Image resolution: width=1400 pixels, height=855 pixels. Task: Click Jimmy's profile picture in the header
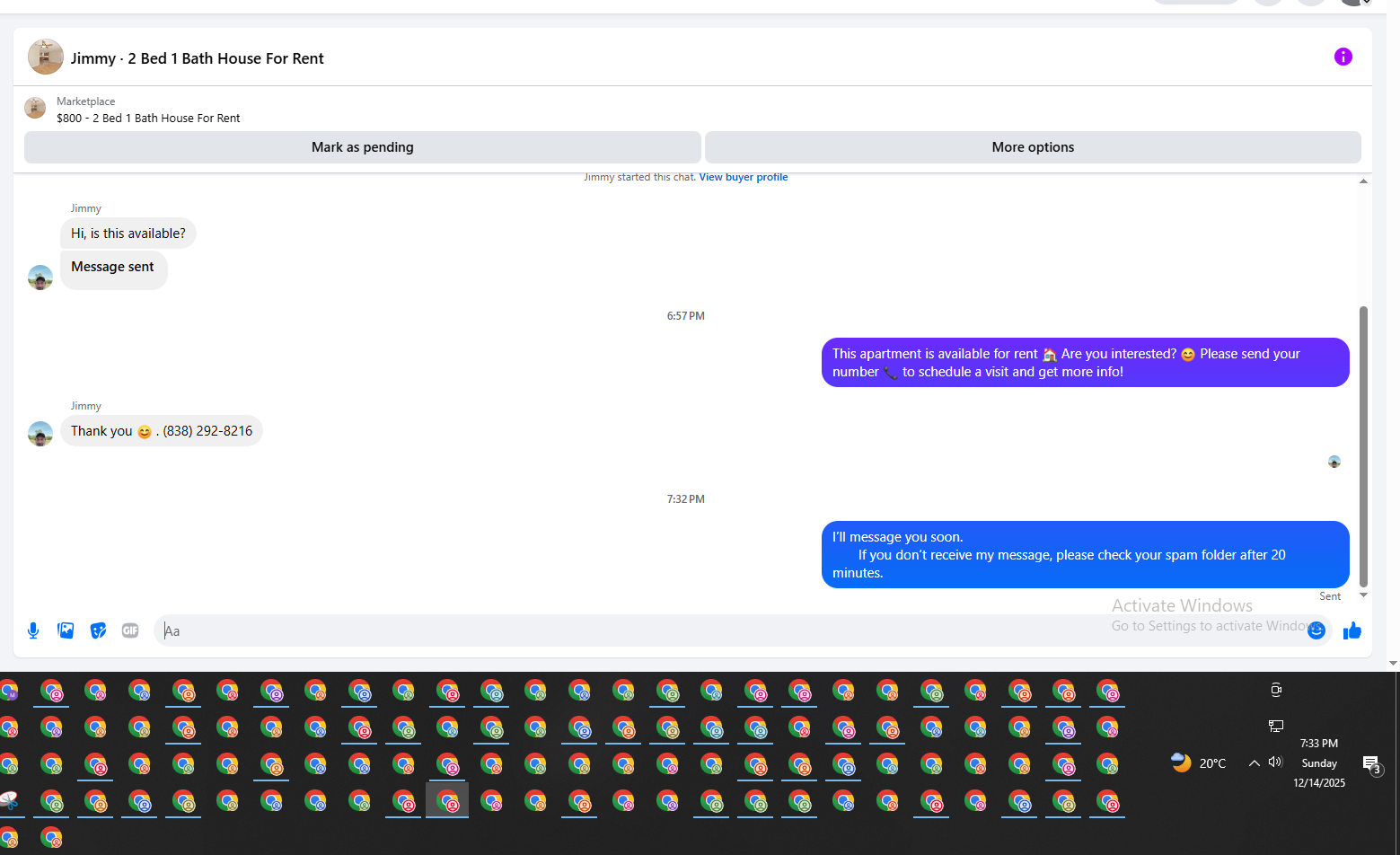pyautogui.click(x=46, y=57)
